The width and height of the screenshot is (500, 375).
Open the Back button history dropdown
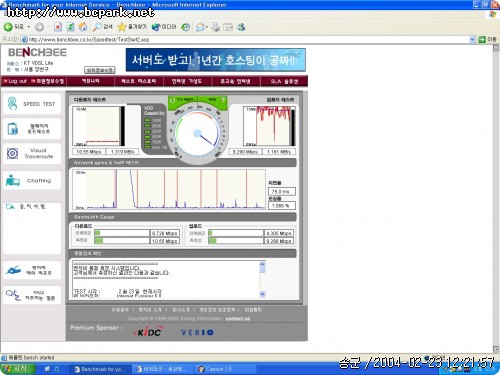[x=29, y=27]
